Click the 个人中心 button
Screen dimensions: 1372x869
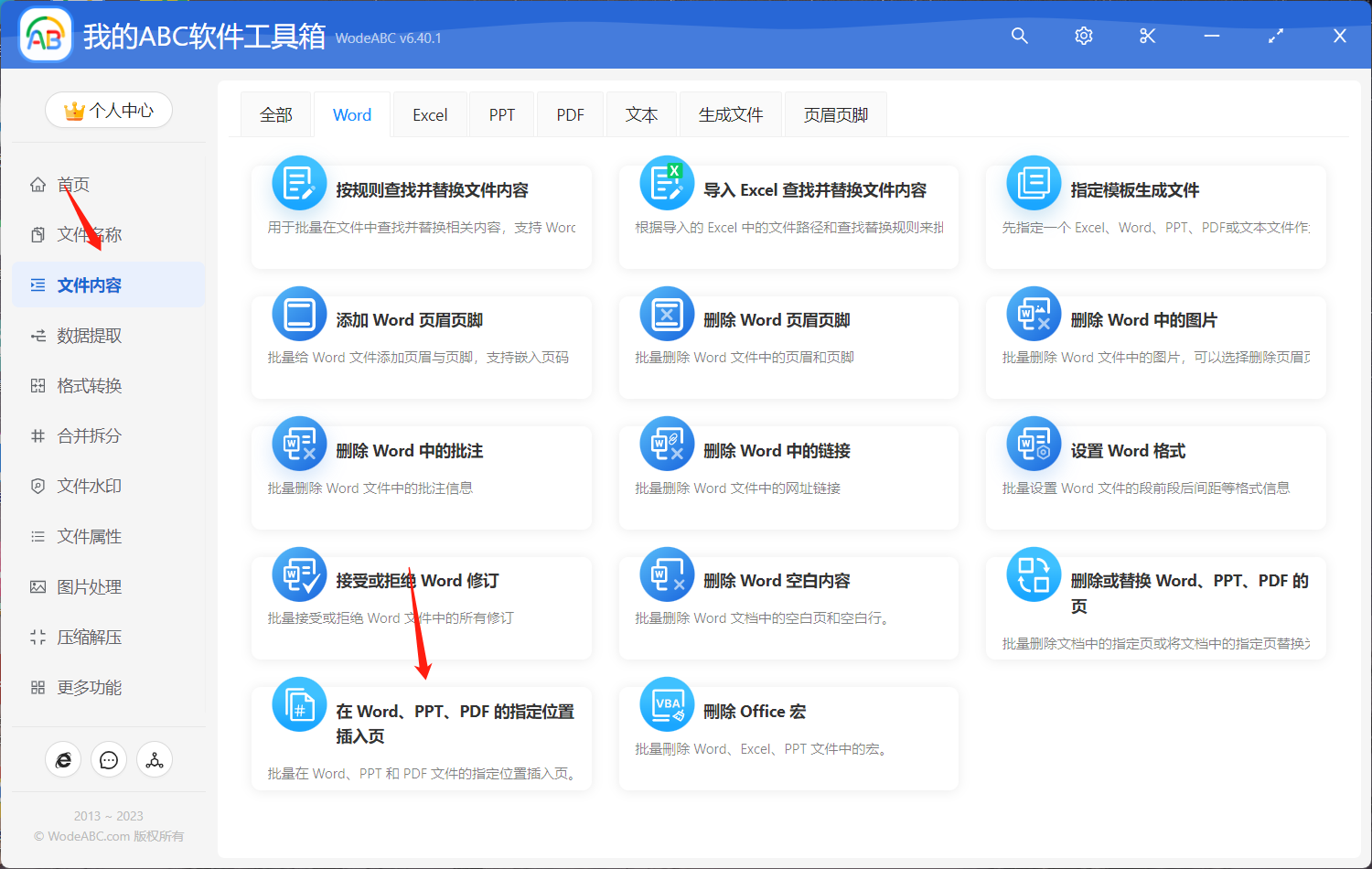(109, 109)
